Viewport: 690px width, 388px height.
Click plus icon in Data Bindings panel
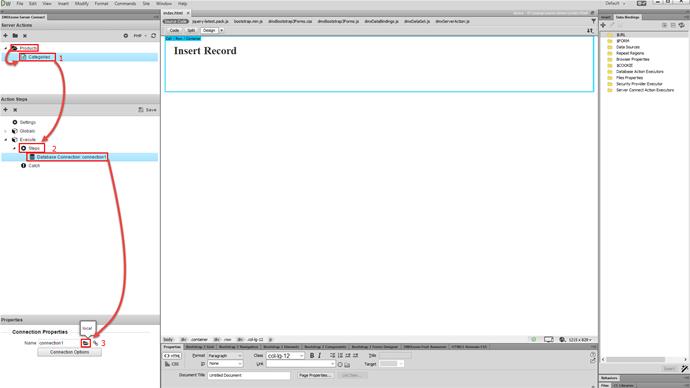click(603, 25)
